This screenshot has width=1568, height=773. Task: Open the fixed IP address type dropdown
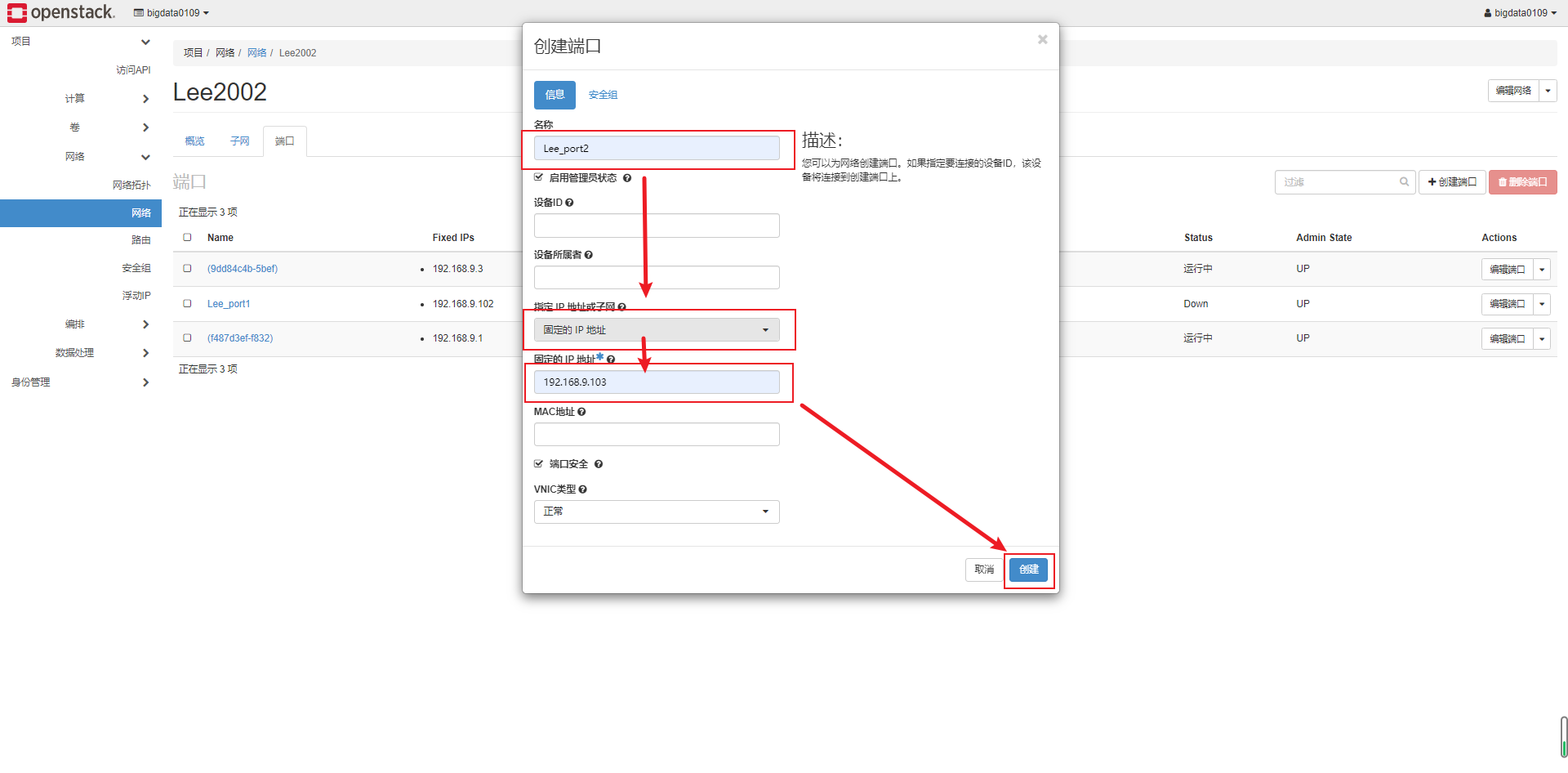pyautogui.click(x=657, y=330)
